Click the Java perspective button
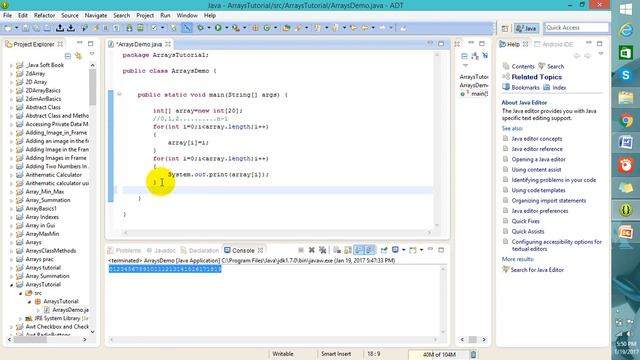The width and height of the screenshot is (640, 360). [x=526, y=28]
